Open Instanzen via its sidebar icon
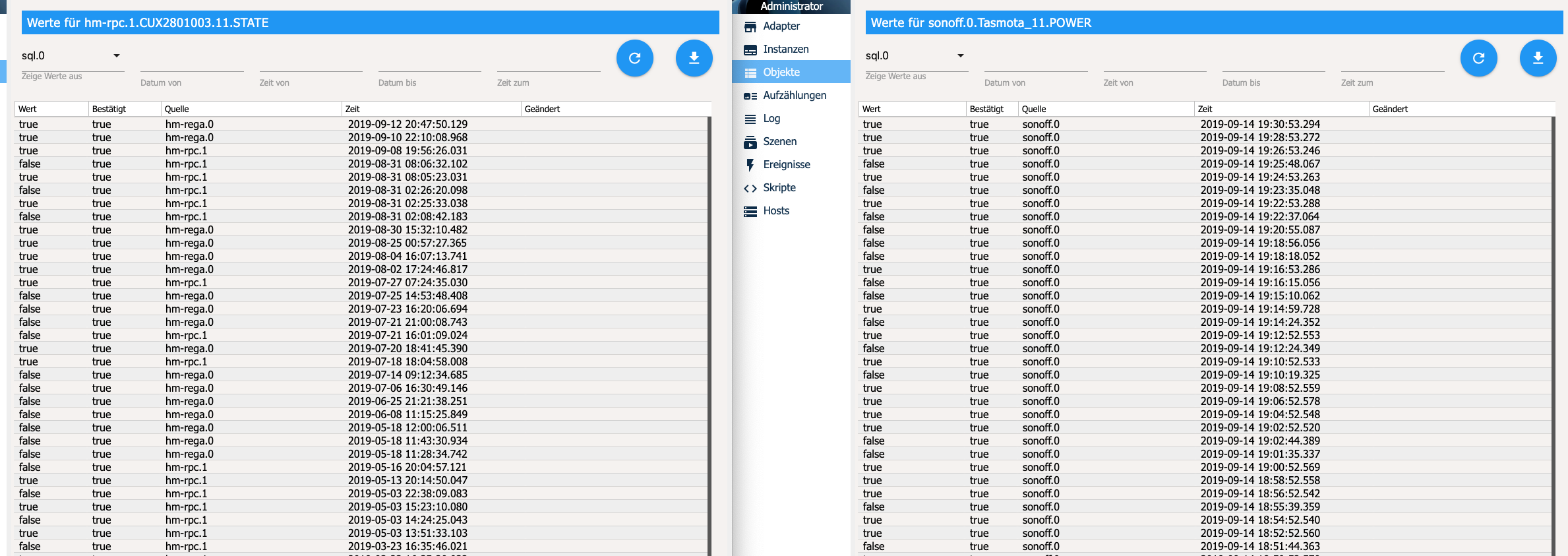Viewport: 1568px width, 556px height. [x=750, y=49]
